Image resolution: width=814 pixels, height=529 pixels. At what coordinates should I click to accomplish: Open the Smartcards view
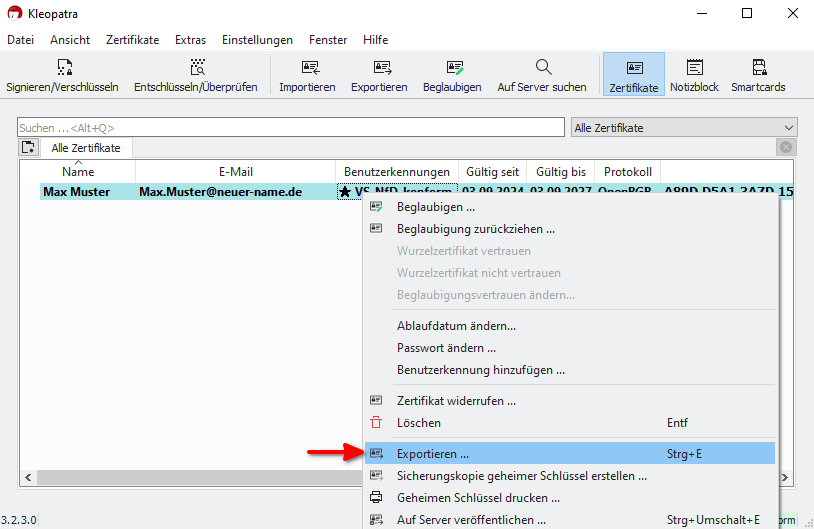click(x=758, y=75)
